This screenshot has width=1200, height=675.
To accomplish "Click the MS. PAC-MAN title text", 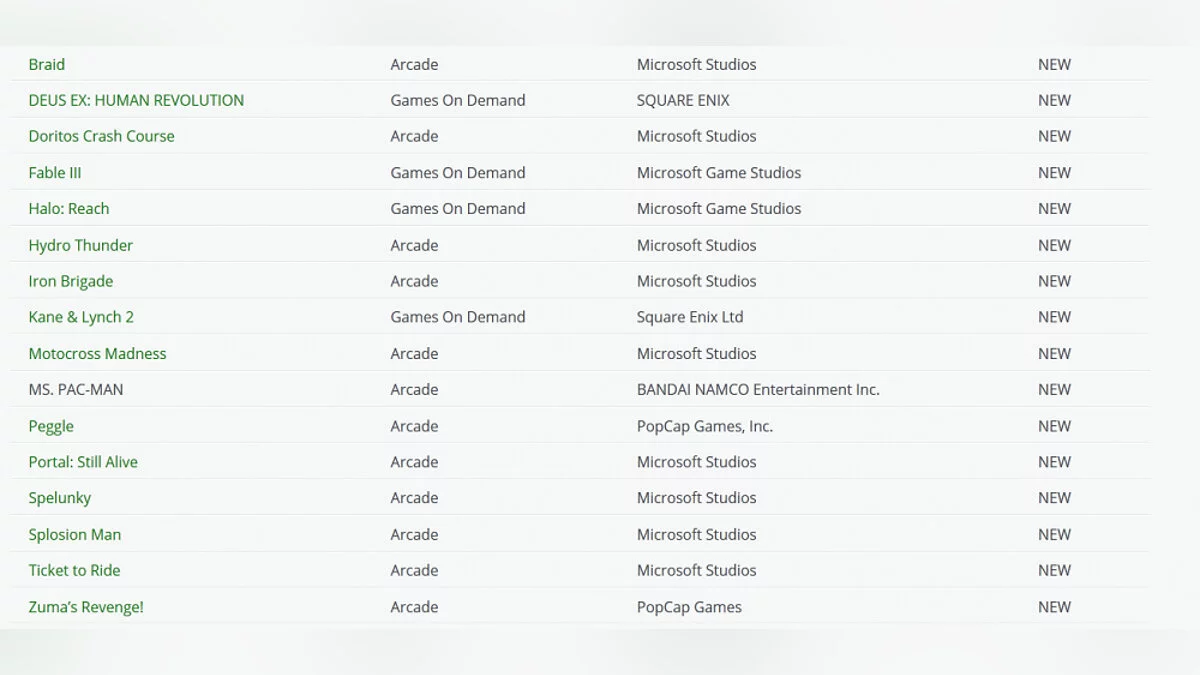I will click(76, 390).
